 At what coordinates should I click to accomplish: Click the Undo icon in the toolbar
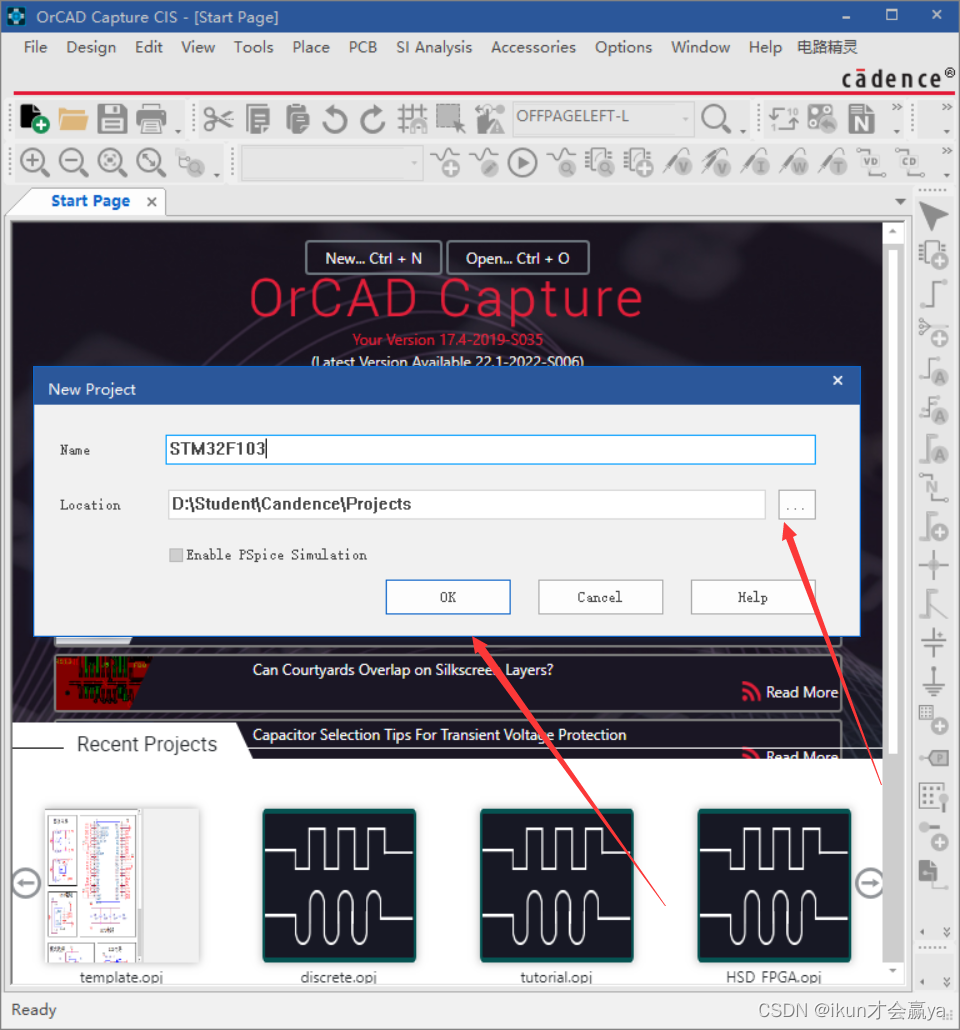334,118
